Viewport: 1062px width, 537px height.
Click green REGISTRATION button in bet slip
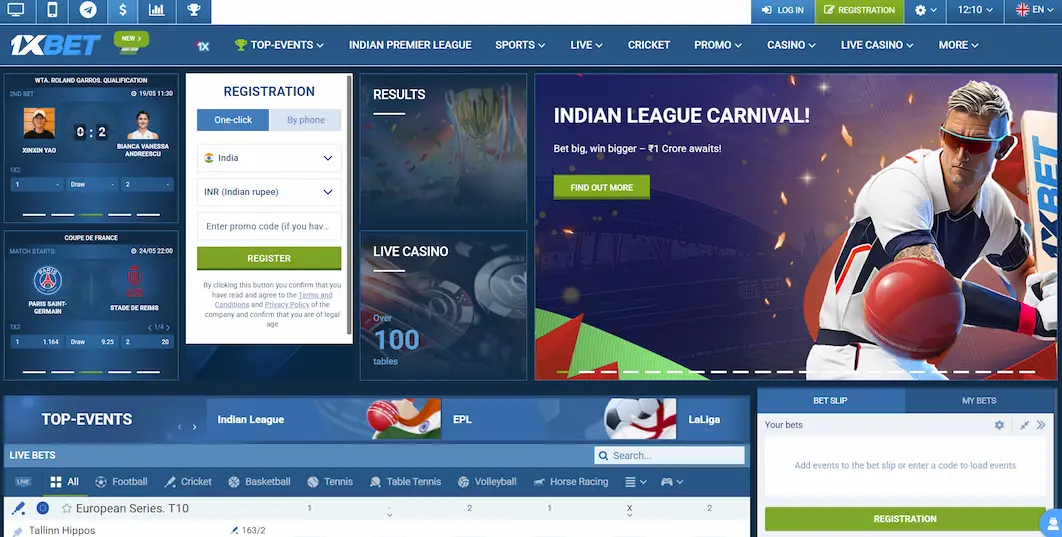[905, 519]
